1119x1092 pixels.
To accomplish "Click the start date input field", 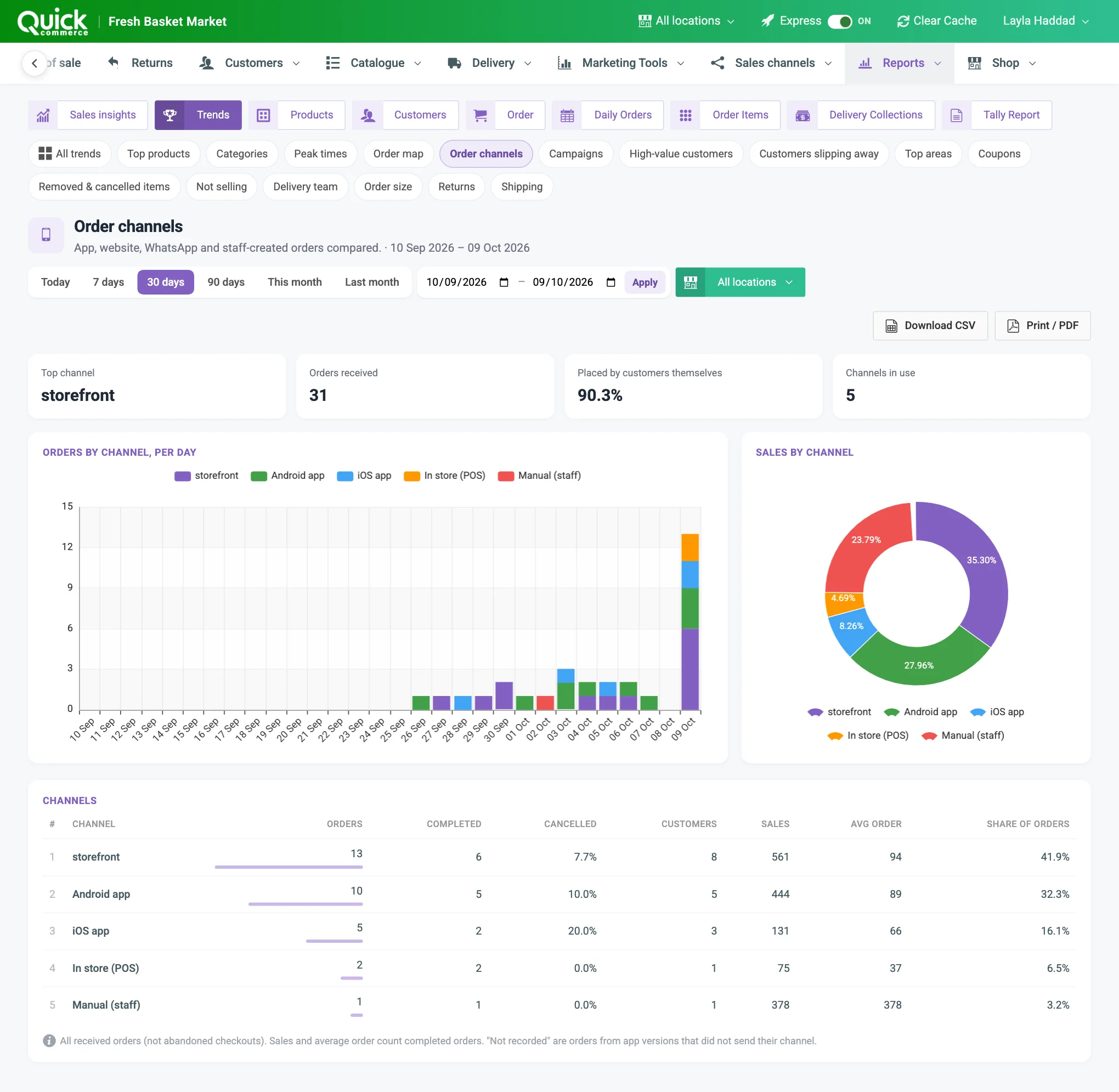I will point(467,282).
